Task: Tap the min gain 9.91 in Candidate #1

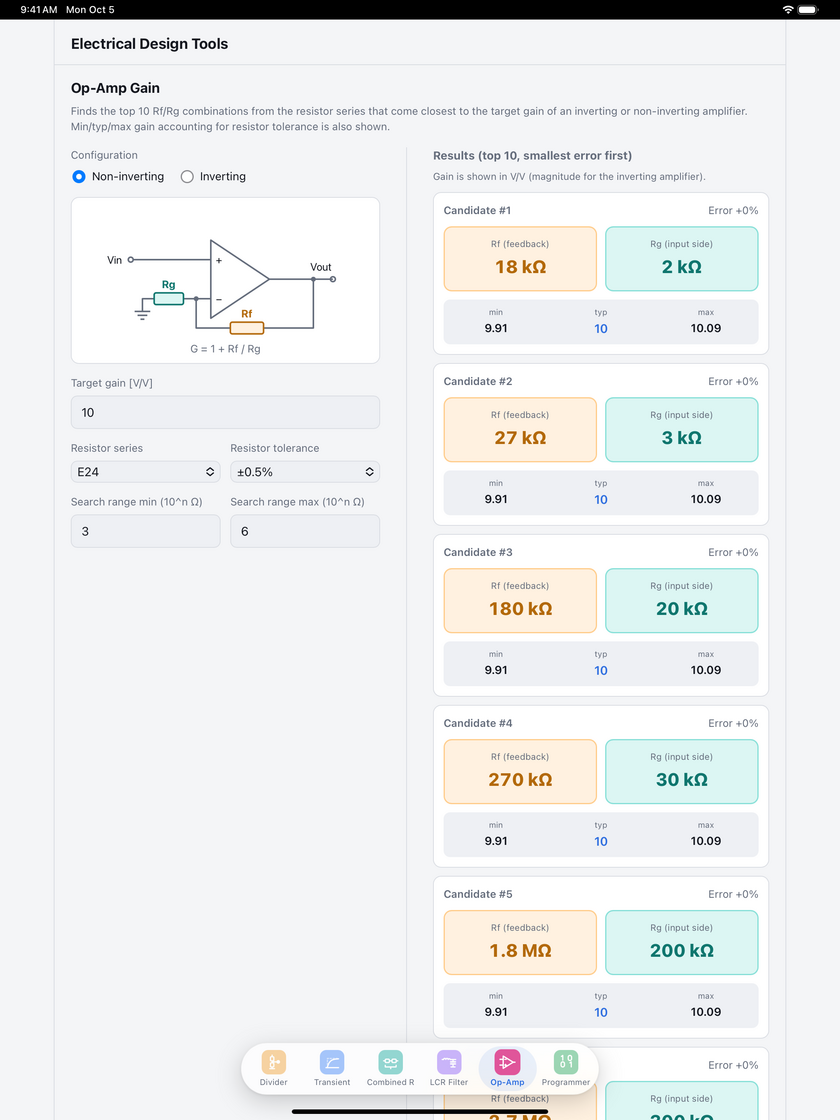Action: [x=496, y=328]
